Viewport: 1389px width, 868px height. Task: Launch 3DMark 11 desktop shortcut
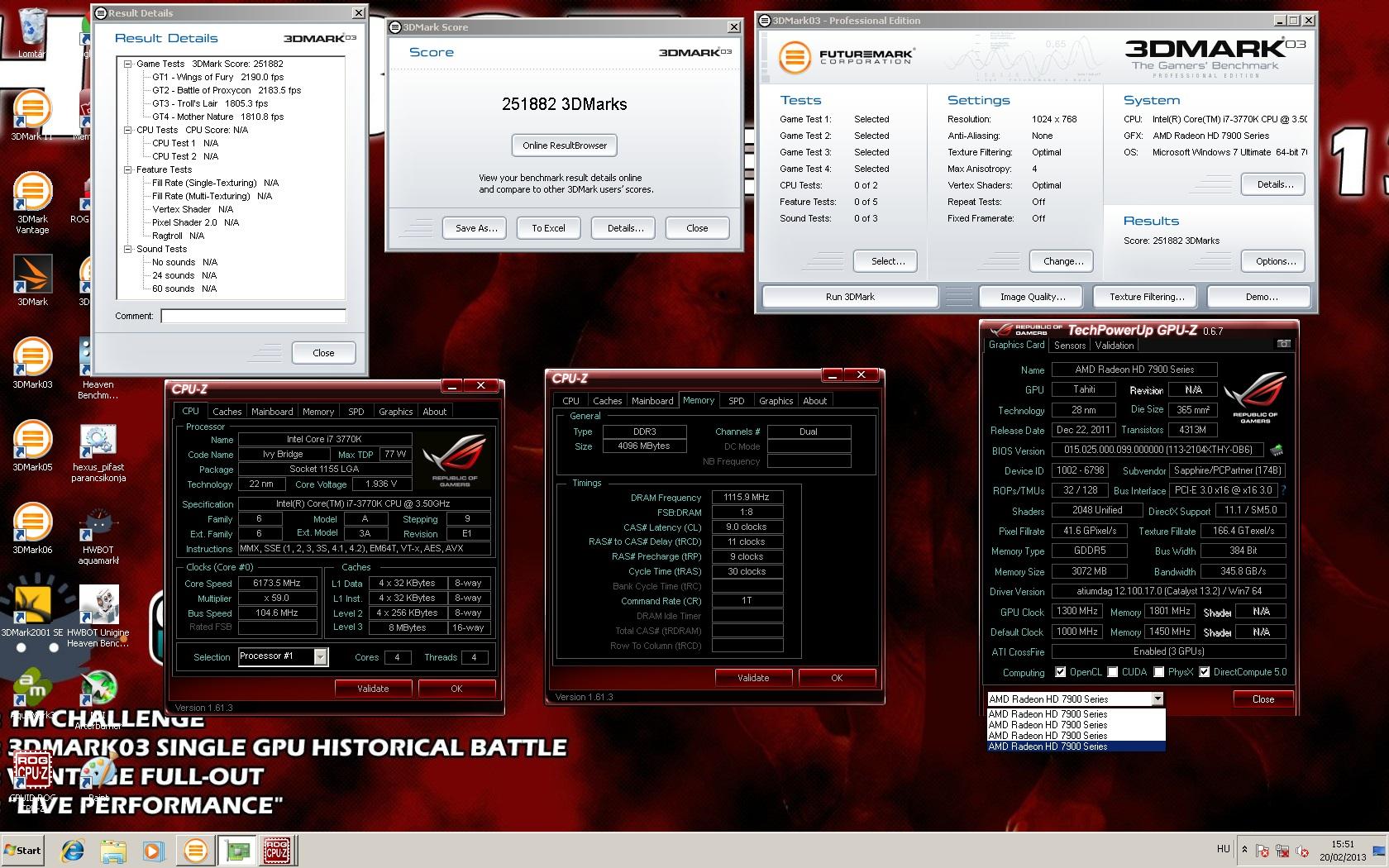32,116
